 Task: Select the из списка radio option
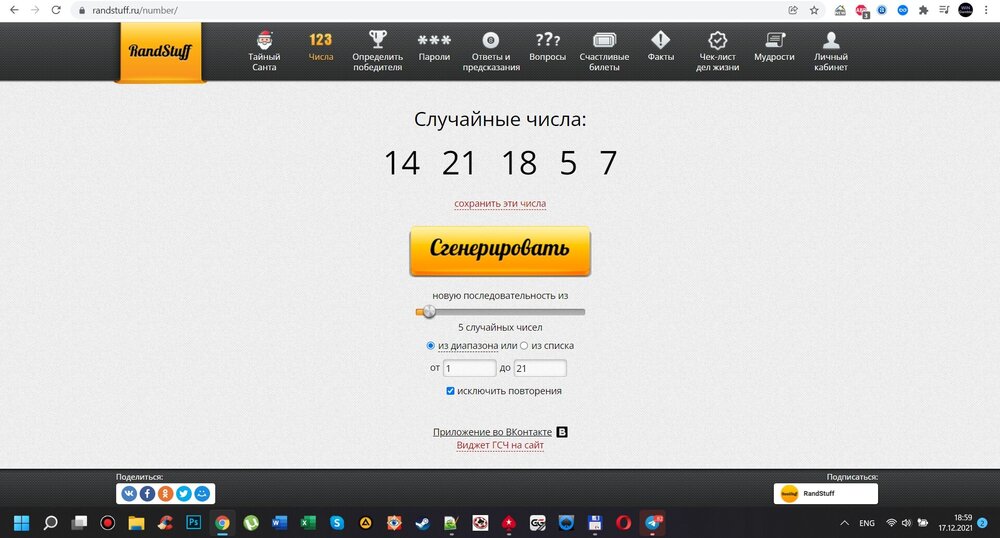[x=524, y=346]
